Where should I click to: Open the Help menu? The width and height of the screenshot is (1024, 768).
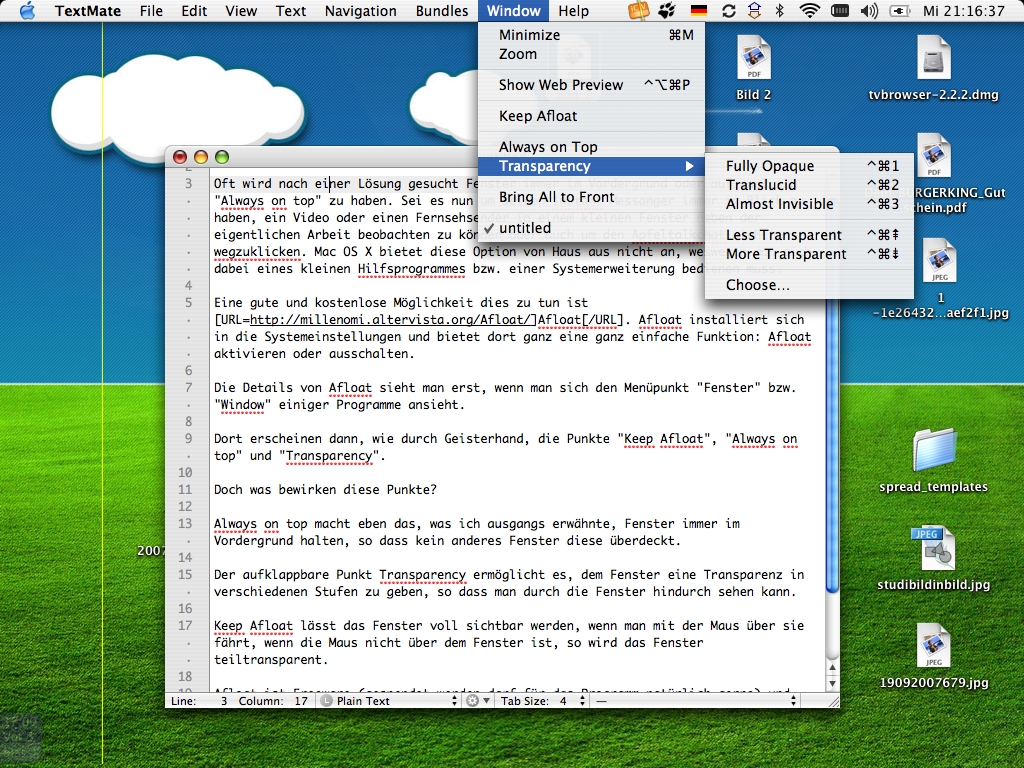click(x=573, y=10)
